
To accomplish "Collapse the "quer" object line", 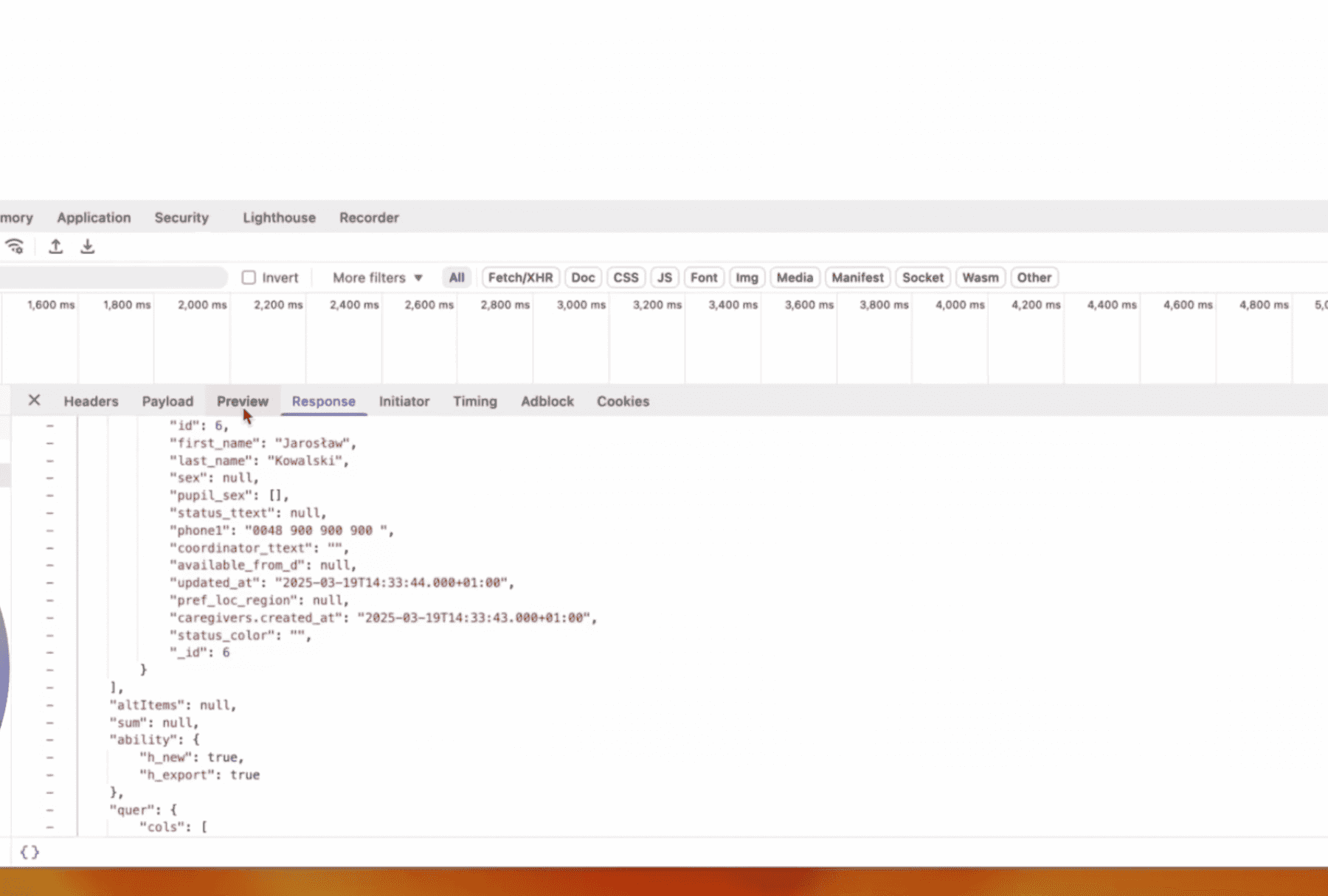I will pyautogui.click(x=49, y=810).
